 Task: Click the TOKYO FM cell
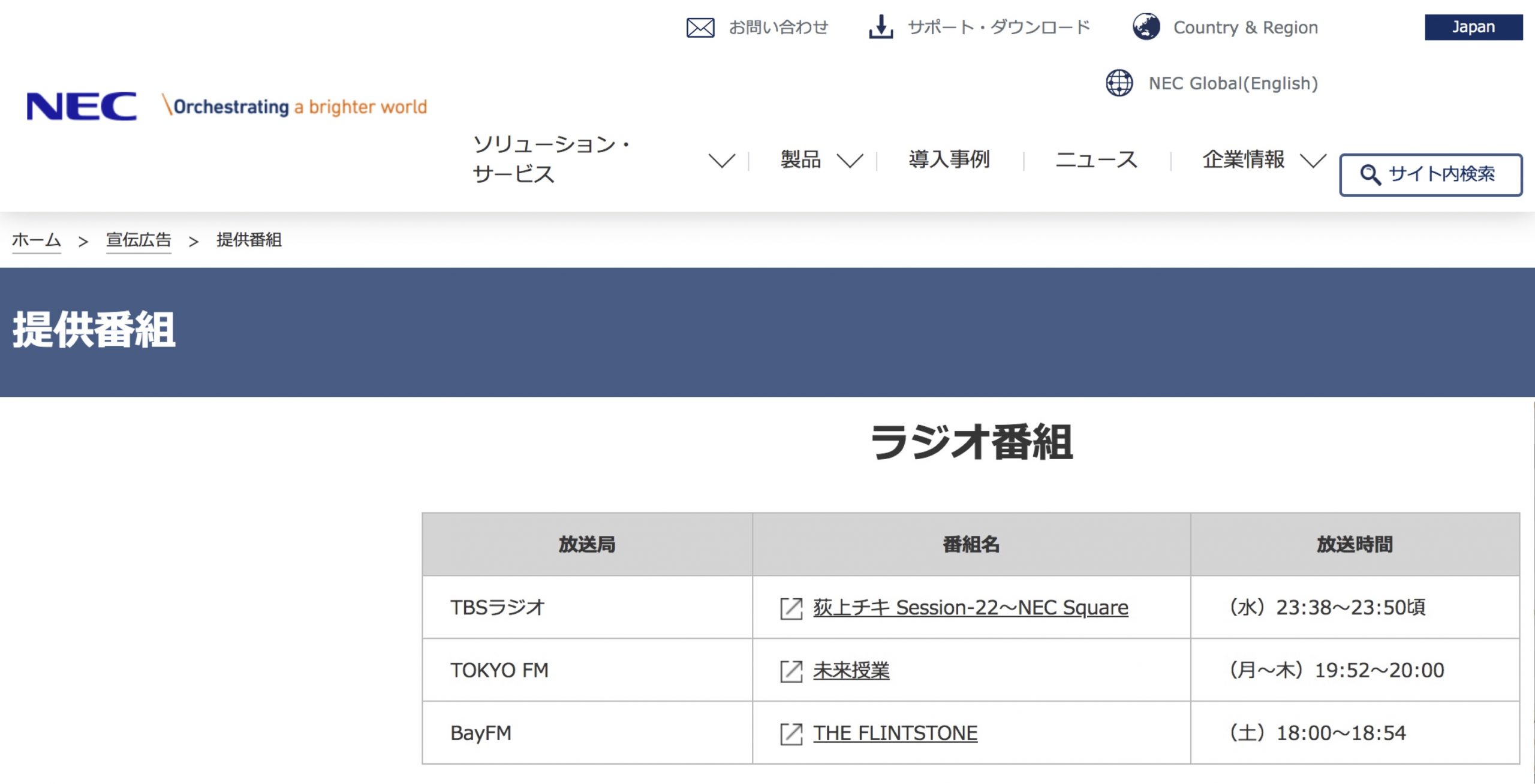pos(587,671)
